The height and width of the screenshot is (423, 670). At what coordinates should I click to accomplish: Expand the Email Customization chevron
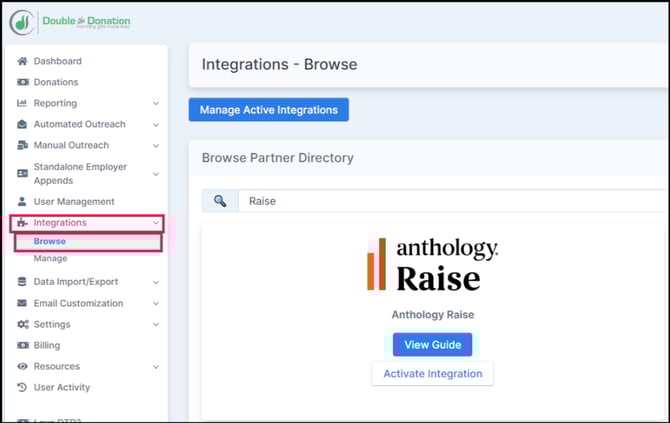pyautogui.click(x=156, y=303)
